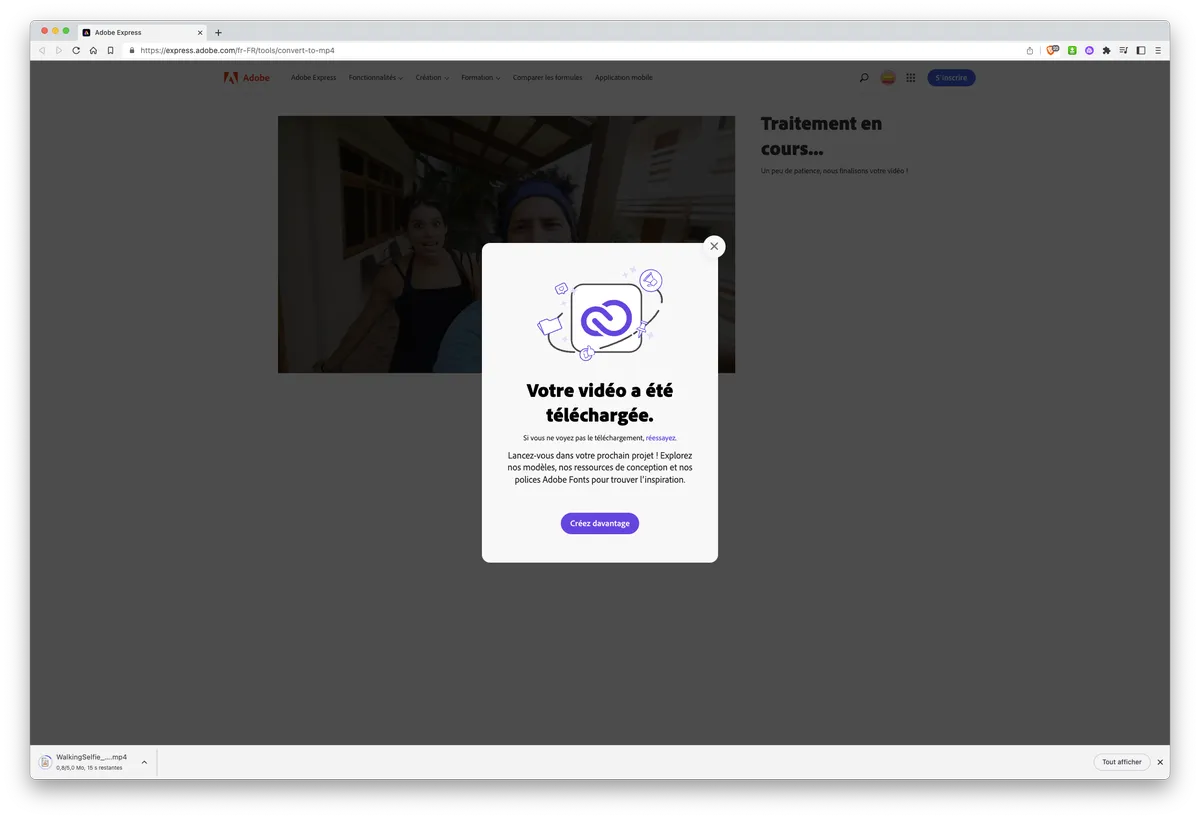Open the Adobe Express nav link
This screenshot has width=1200, height=819.
313,78
